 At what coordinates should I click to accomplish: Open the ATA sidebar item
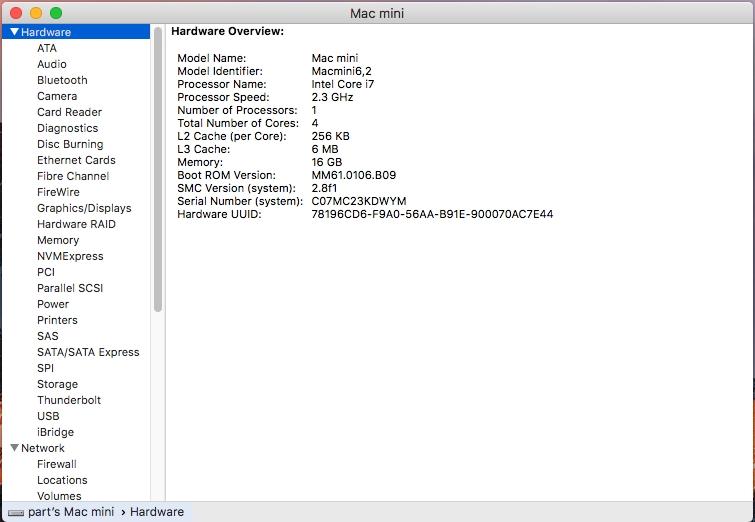[47, 48]
